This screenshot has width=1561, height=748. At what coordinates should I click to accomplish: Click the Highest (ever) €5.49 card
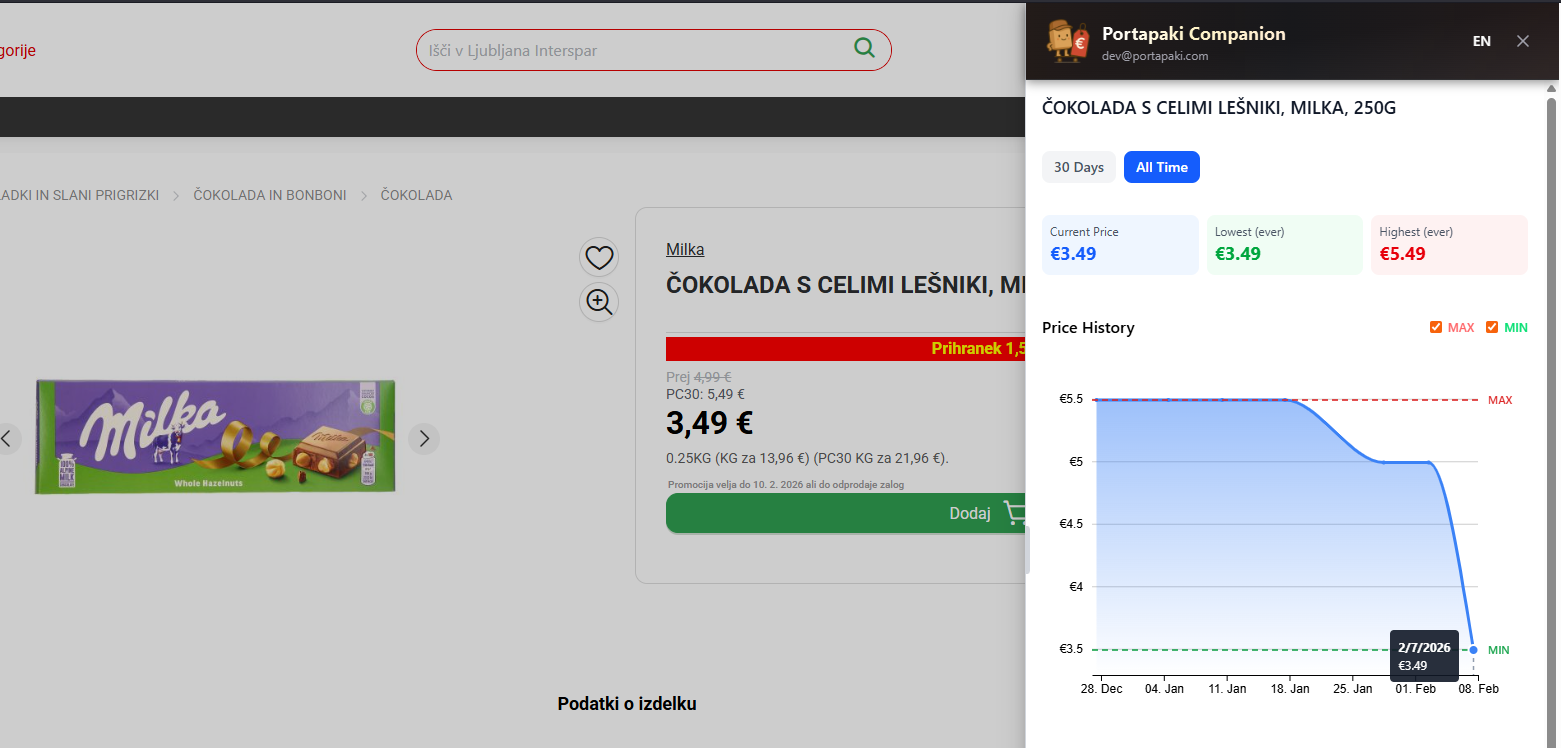coord(1449,245)
